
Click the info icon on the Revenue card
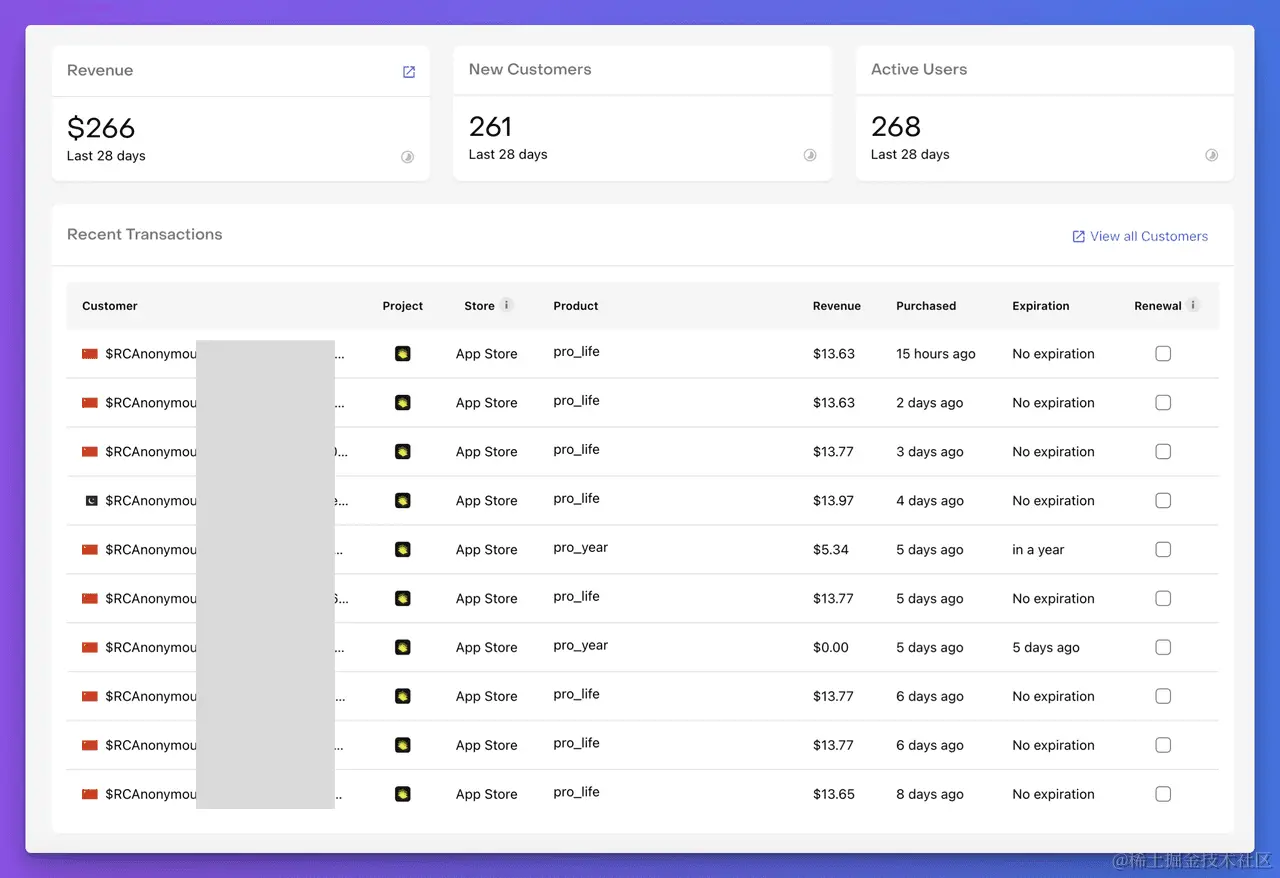(x=407, y=157)
